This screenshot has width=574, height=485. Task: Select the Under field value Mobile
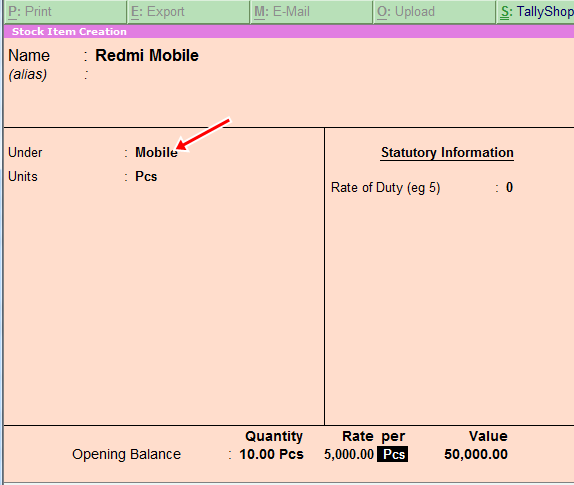tap(156, 152)
